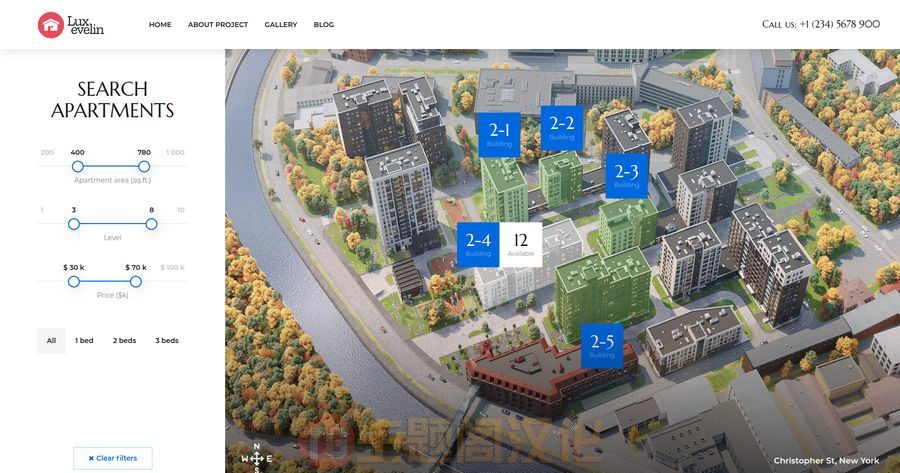Open the Blog menu item
Image resolution: width=900 pixels, height=473 pixels.
tap(324, 25)
